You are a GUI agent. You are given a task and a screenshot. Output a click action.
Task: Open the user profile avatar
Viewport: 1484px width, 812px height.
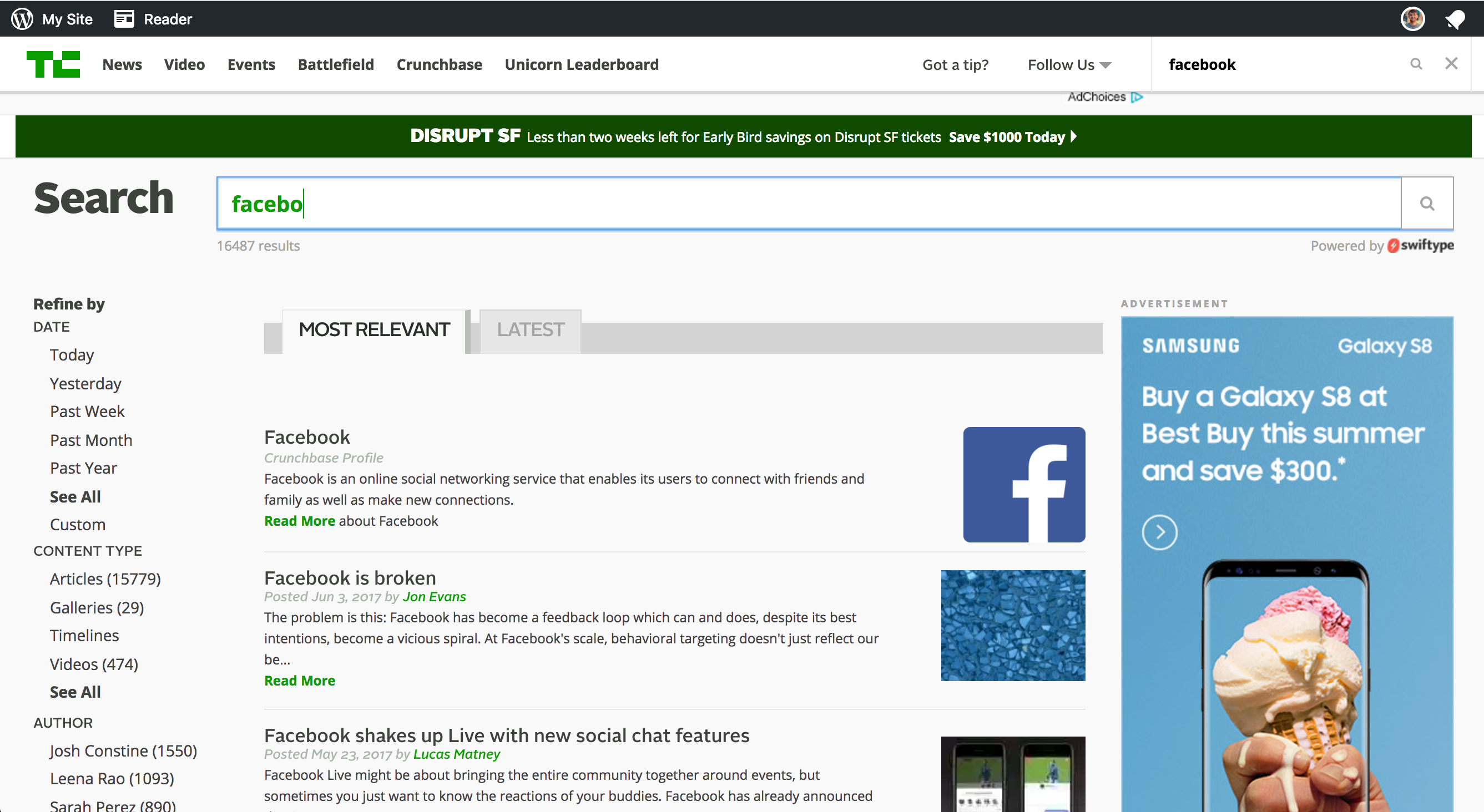coord(1412,19)
